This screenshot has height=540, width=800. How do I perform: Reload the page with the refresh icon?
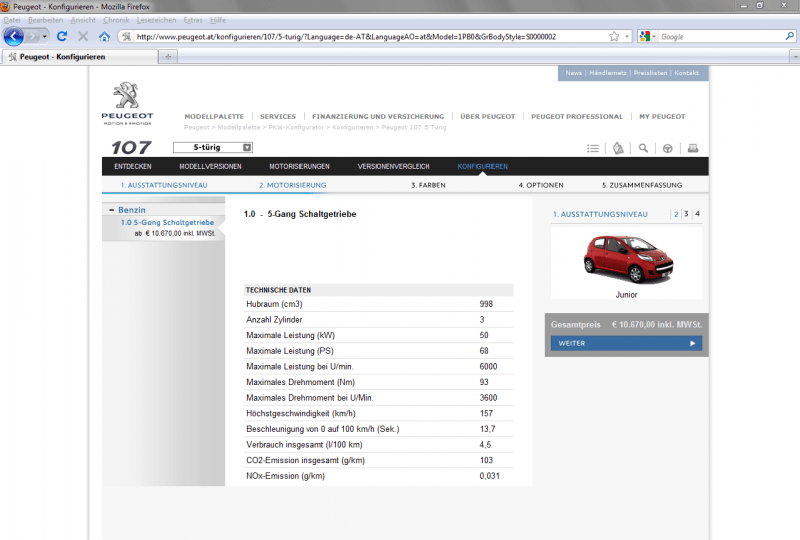pyautogui.click(x=62, y=36)
